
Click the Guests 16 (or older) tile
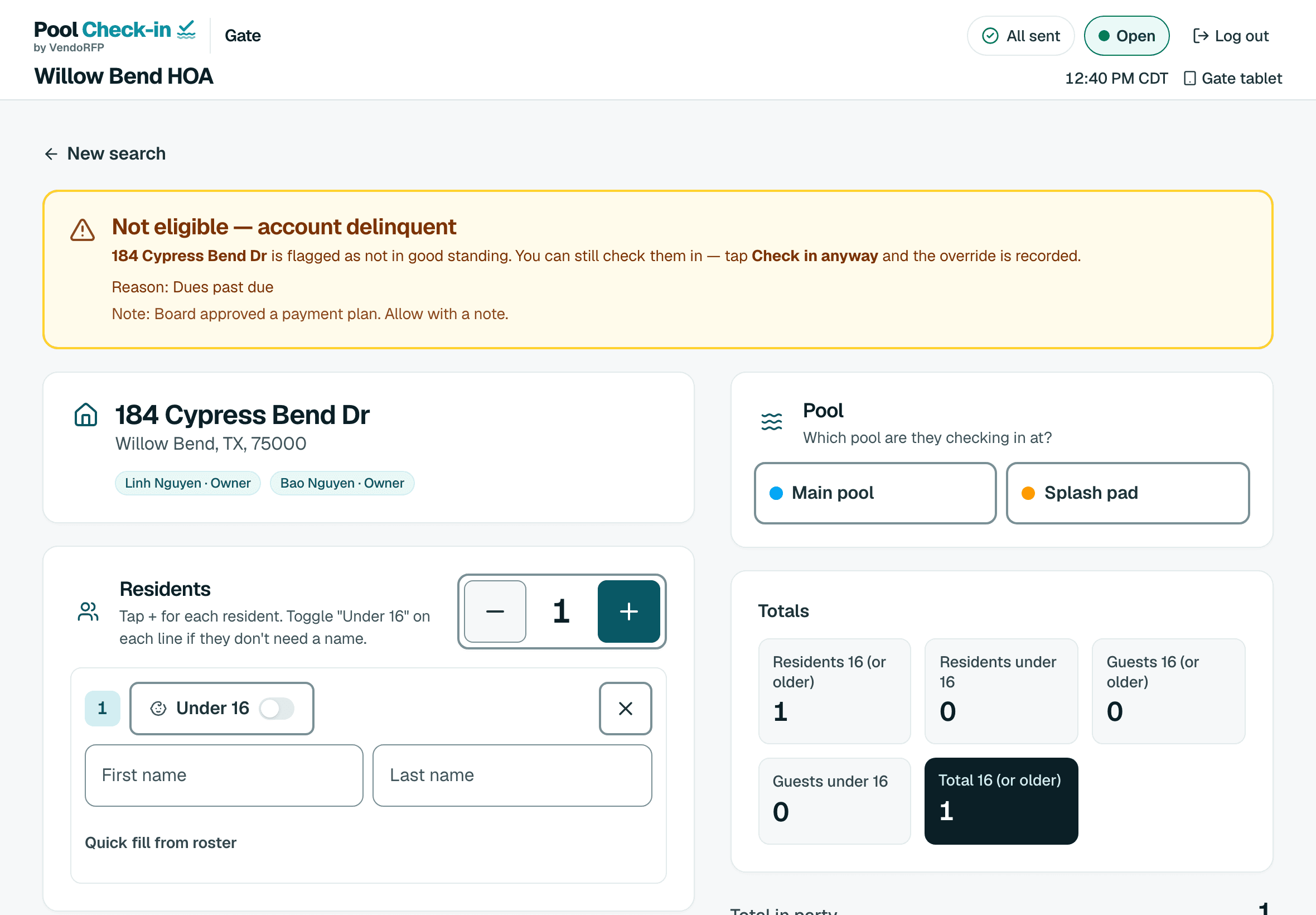click(1168, 691)
